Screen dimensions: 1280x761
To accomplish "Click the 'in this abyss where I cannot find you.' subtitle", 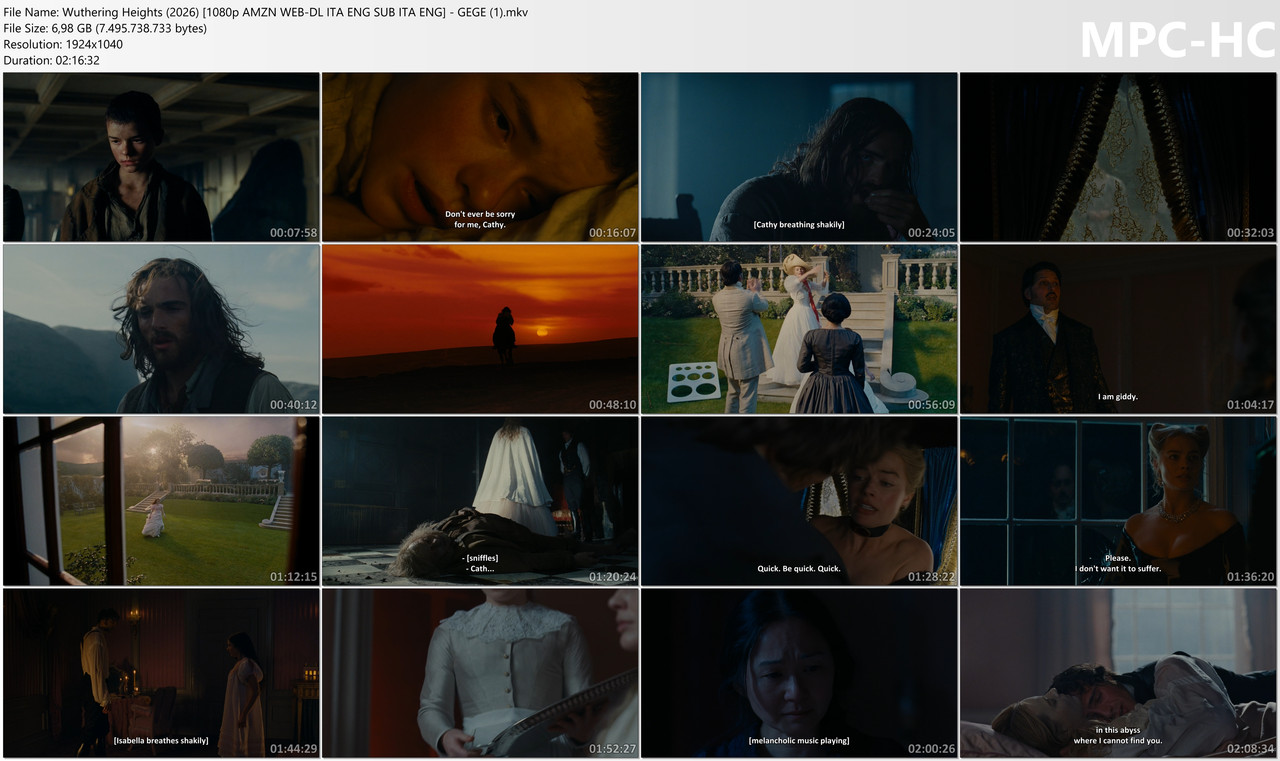I will pyautogui.click(x=1118, y=735).
